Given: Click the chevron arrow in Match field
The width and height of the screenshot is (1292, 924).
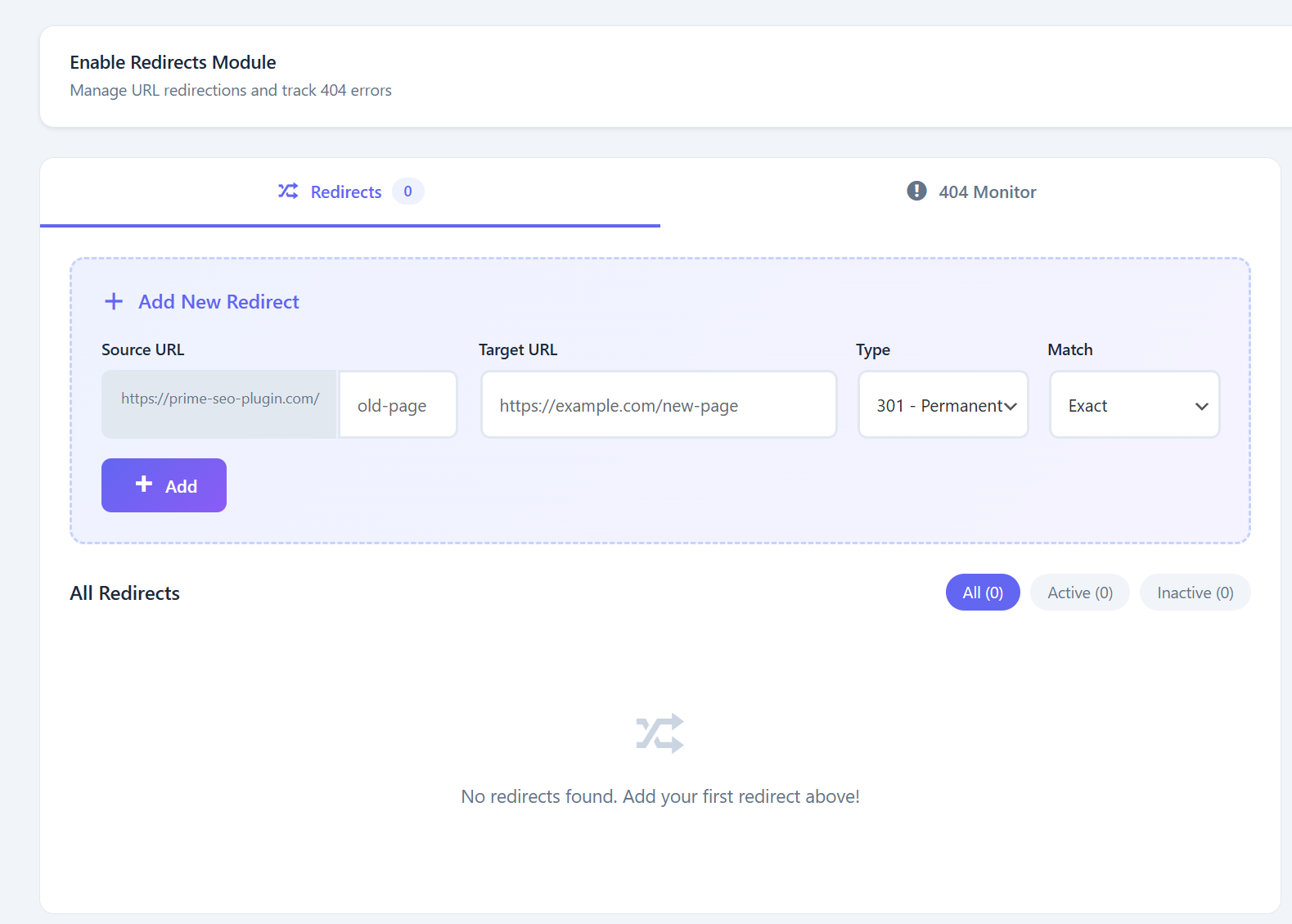Looking at the screenshot, I should click(1201, 407).
